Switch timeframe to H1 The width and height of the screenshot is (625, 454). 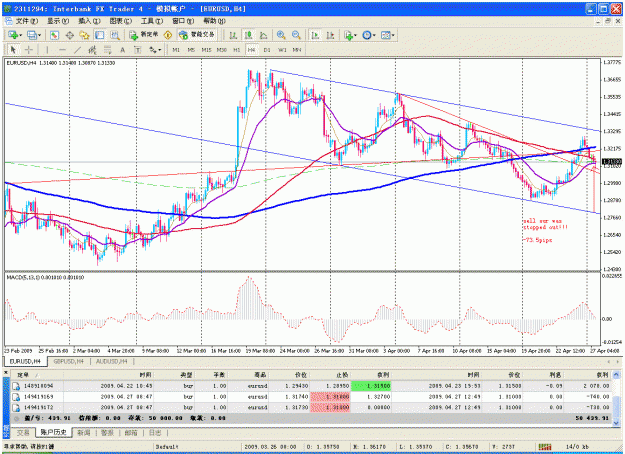(237, 50)
